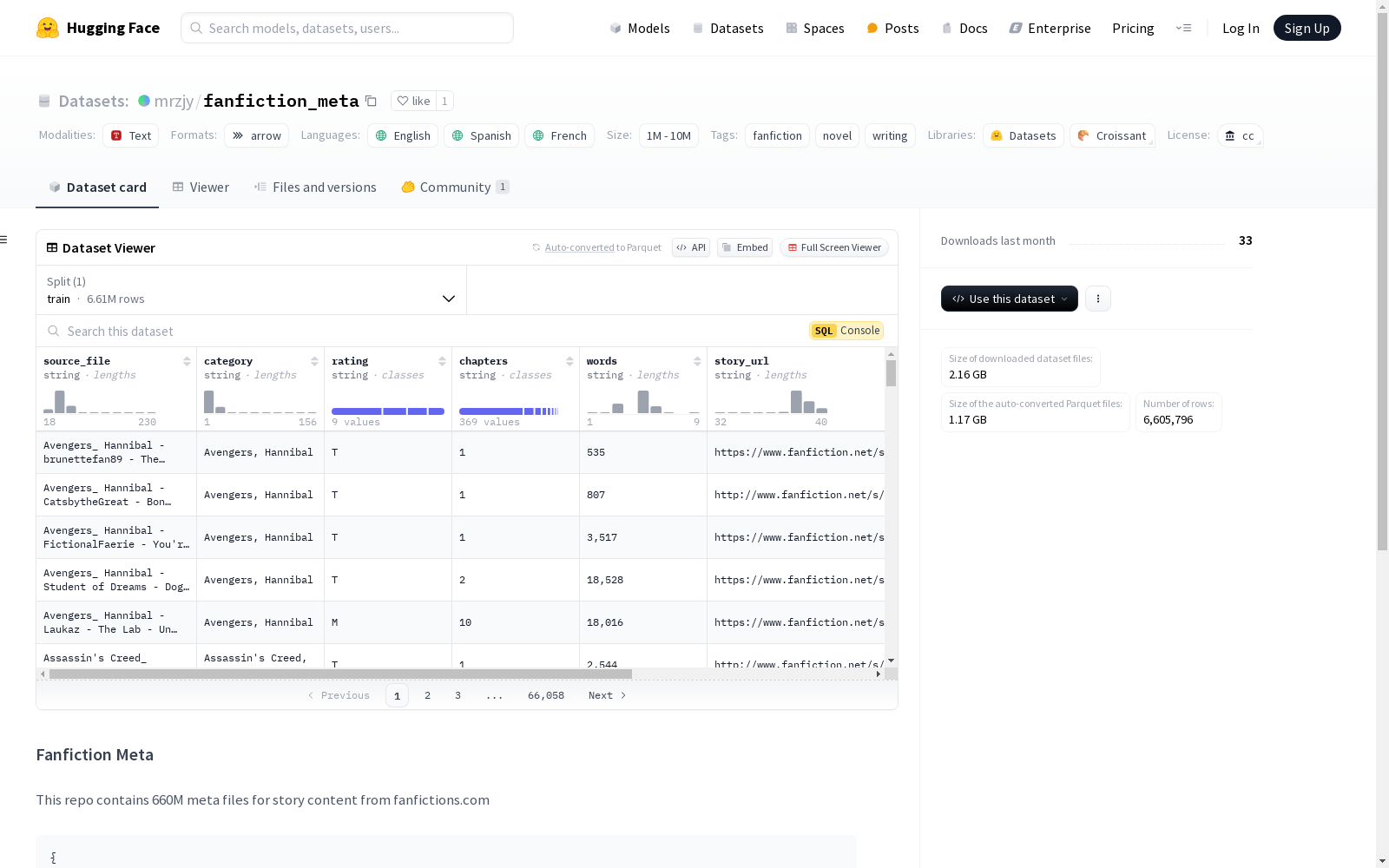The height and width of the screenshot is (868, 1389).
Task: Switch to the Dataset card tab
Action: [x=97, y=187]
